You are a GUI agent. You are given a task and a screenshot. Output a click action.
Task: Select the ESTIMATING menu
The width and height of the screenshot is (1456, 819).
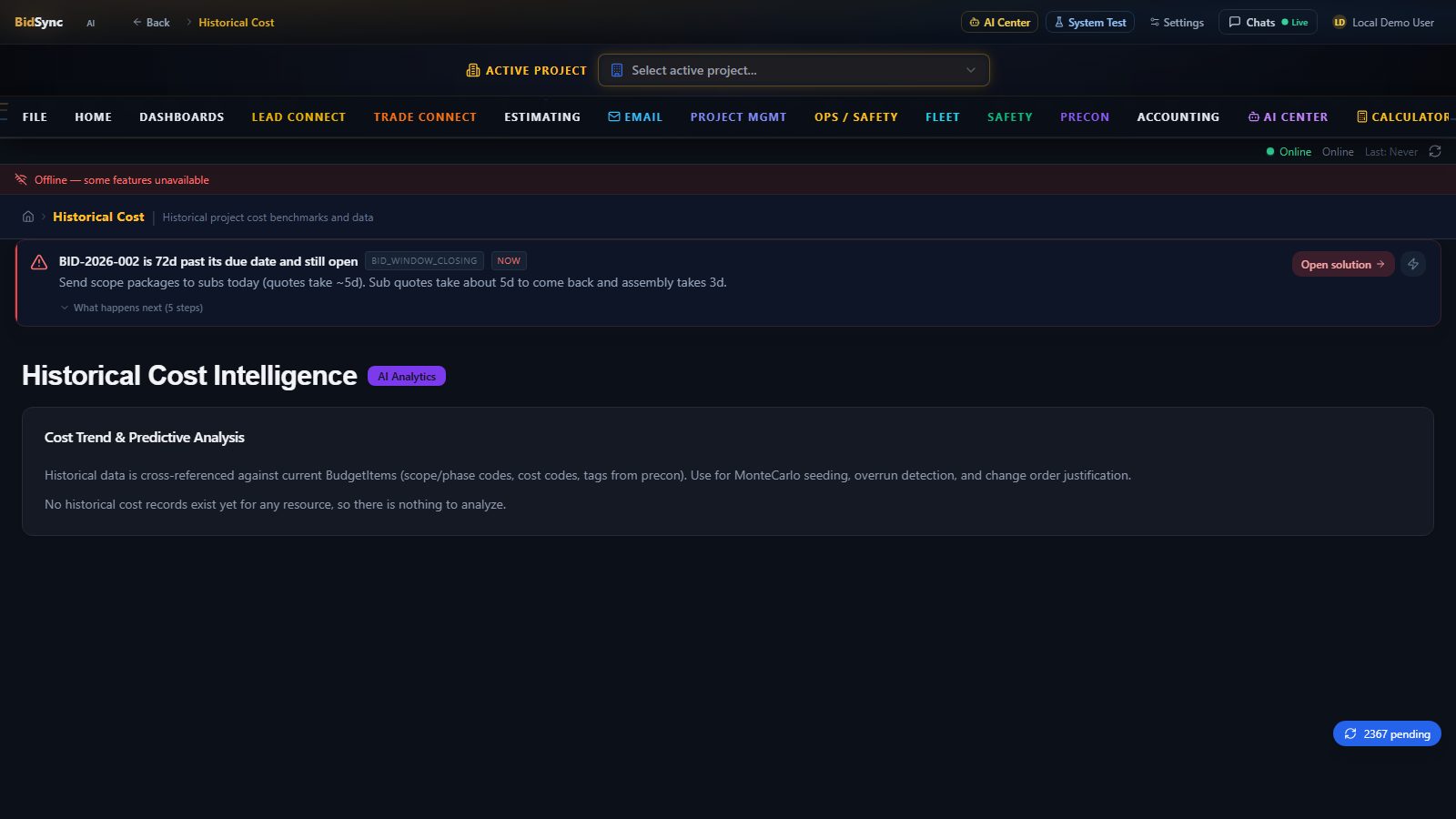click(x=542, y=116)
